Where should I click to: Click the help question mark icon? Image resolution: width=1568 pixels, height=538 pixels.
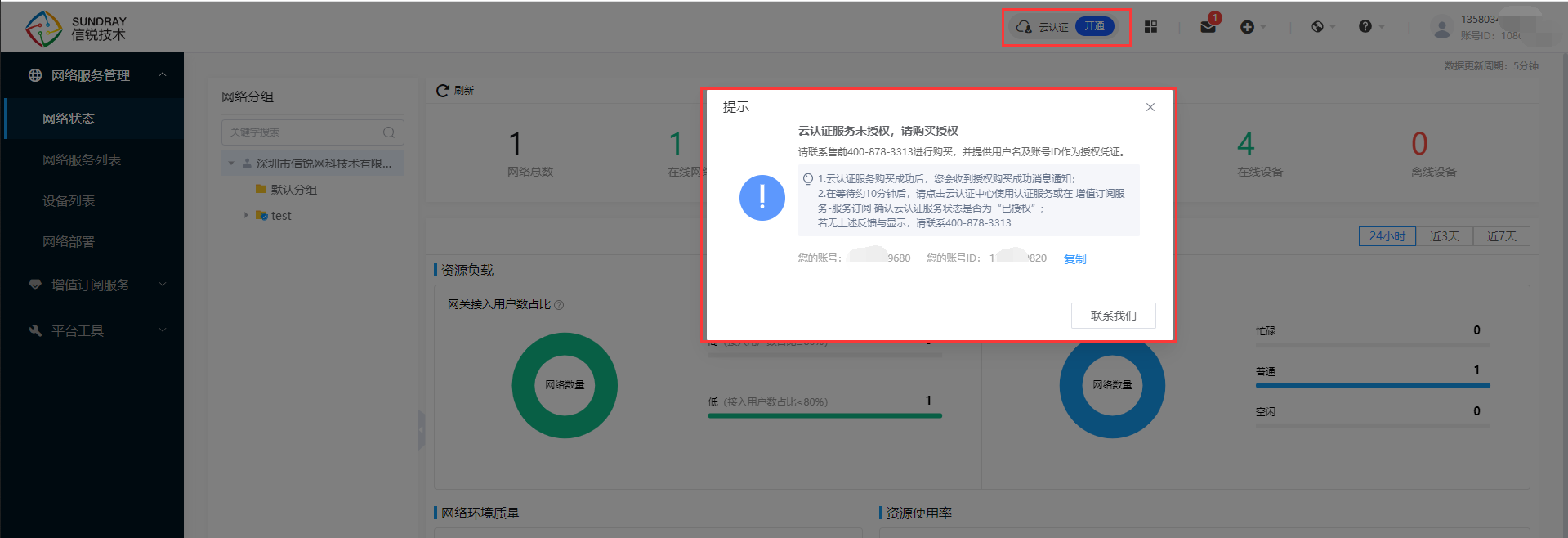1365,27
